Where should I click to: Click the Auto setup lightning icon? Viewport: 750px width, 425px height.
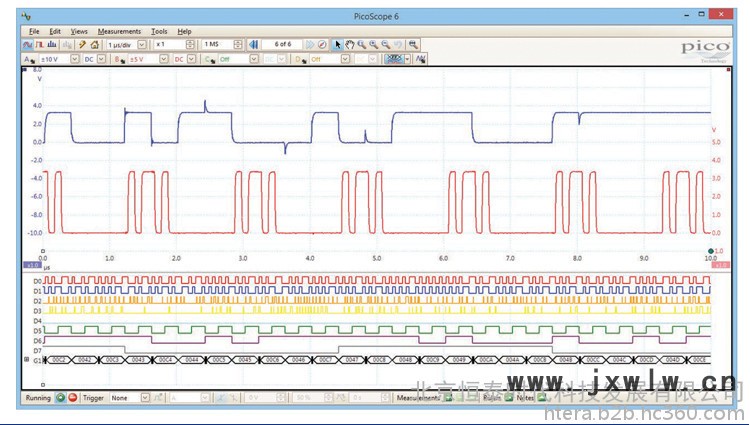point(82,44)
